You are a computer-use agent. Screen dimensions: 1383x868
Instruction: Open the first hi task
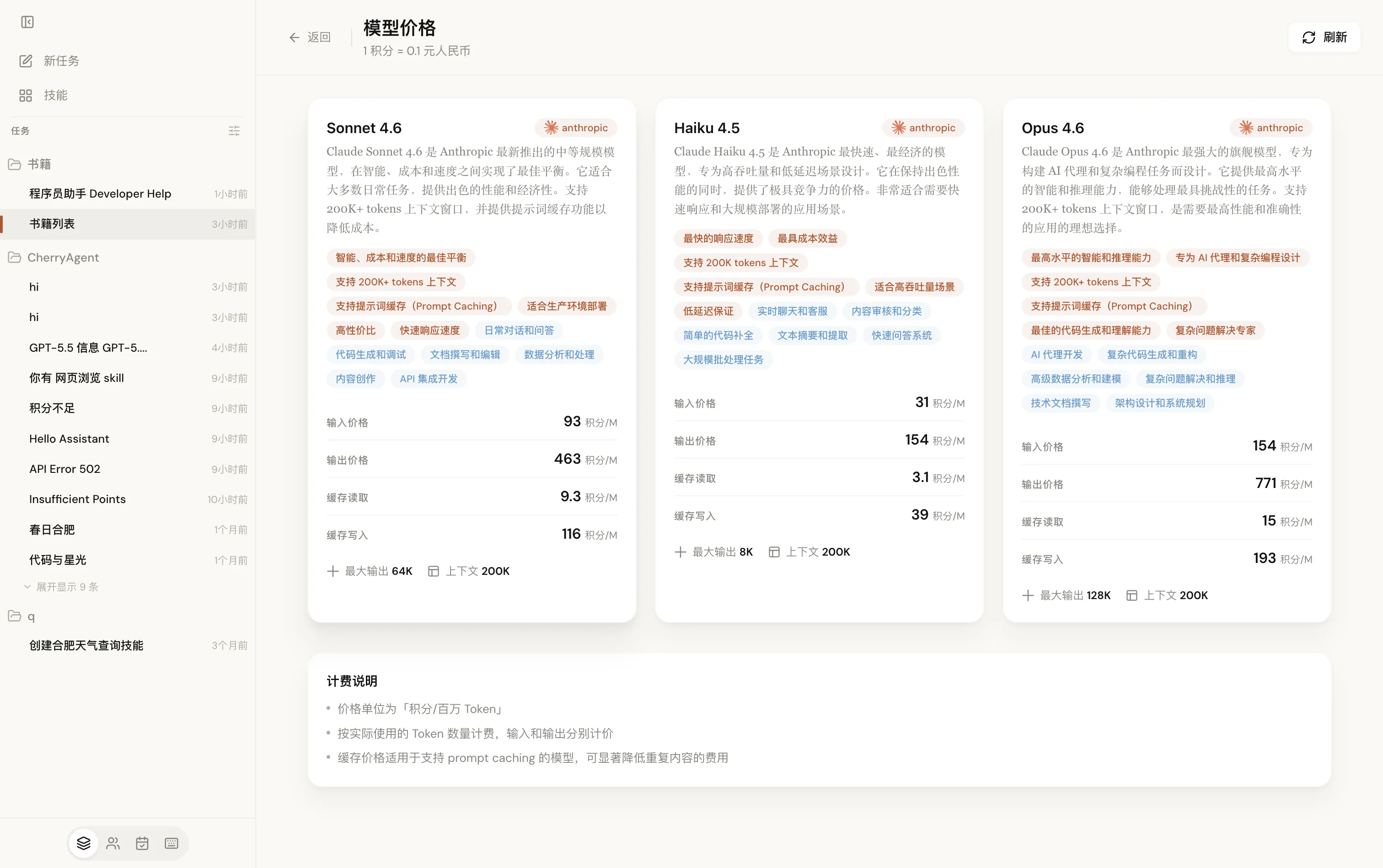pyautogui.click(x=128, y=287)
